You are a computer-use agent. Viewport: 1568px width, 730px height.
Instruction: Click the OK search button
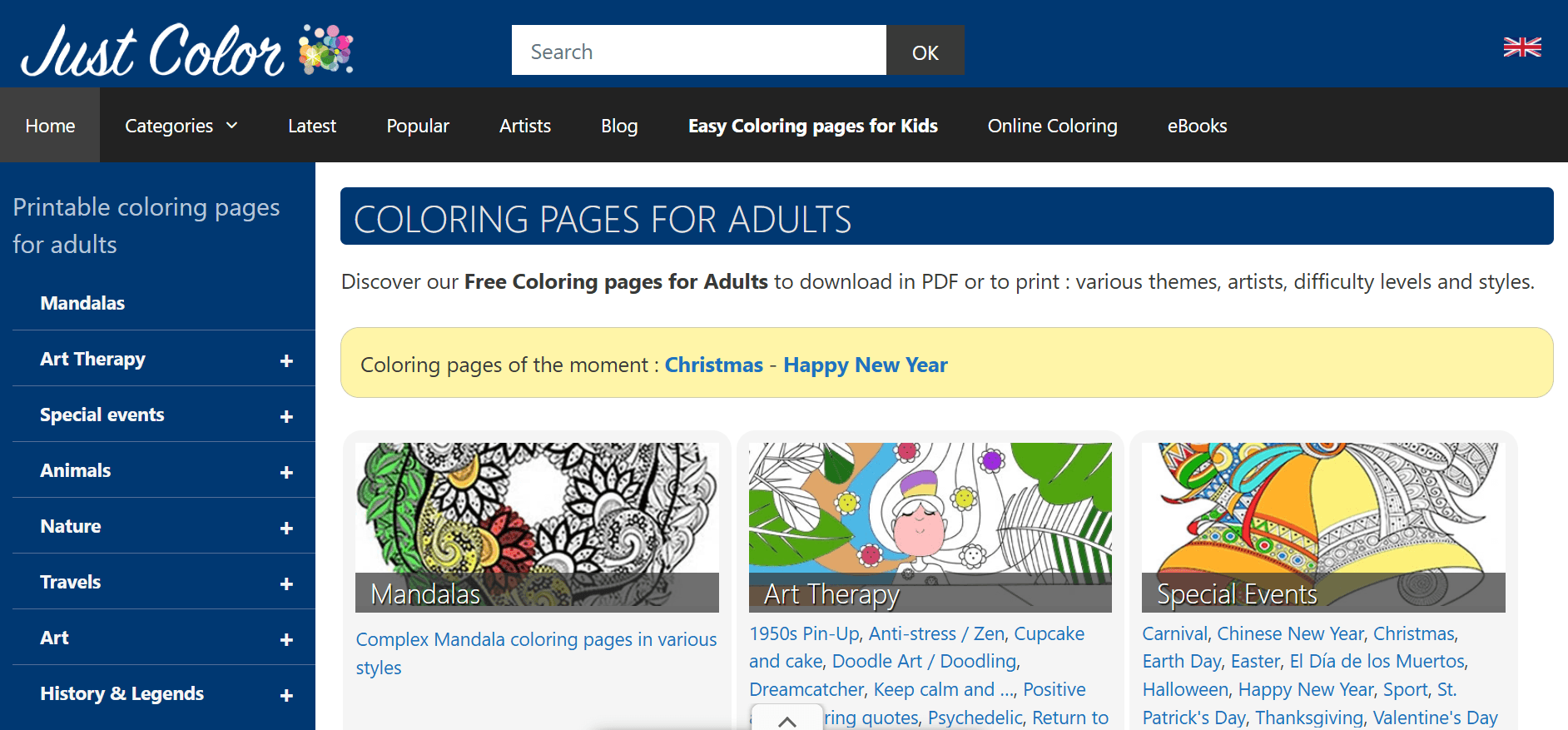point(925,50)
